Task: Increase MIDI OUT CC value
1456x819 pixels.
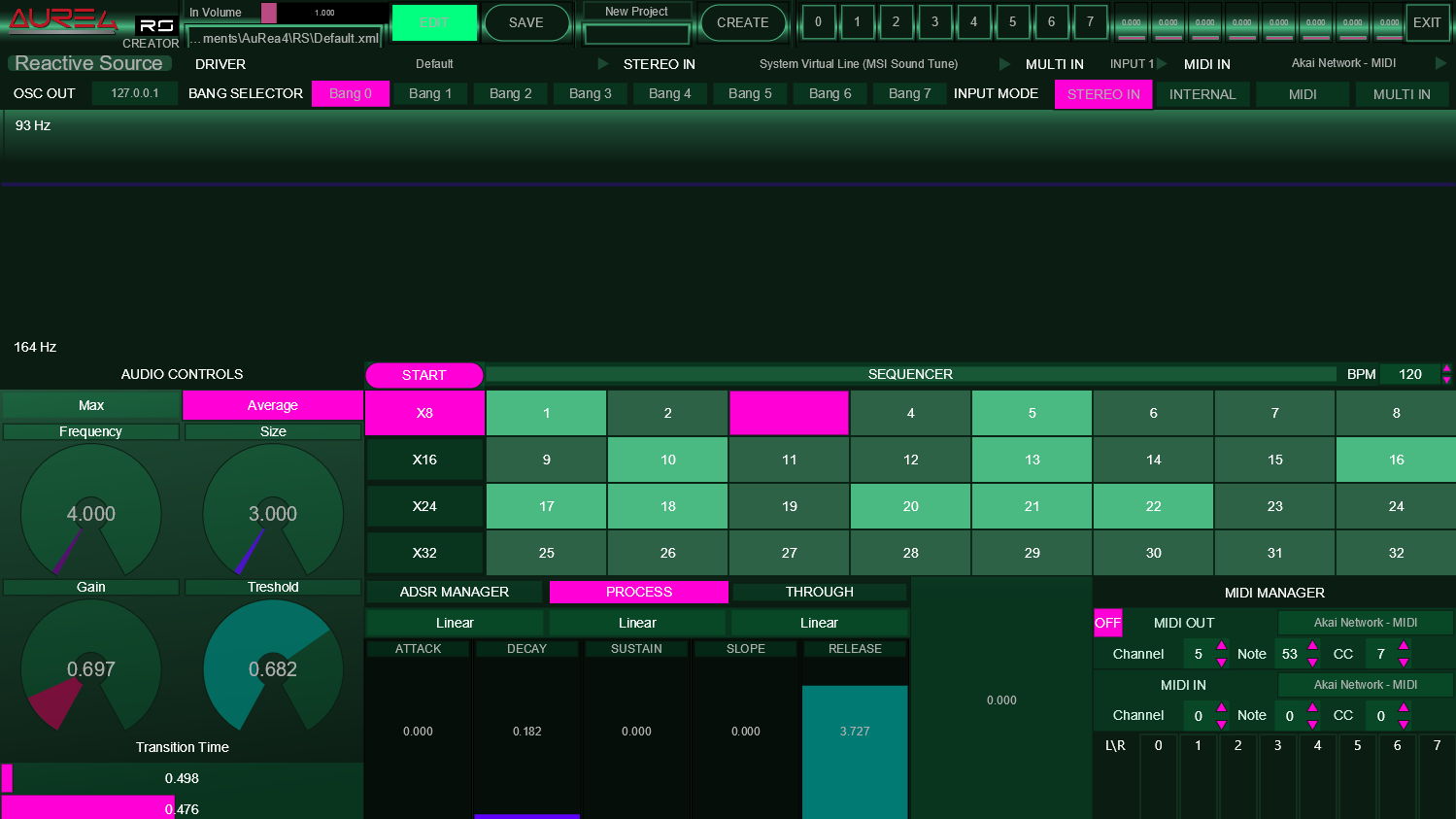Action: [x=1403, y=646]
